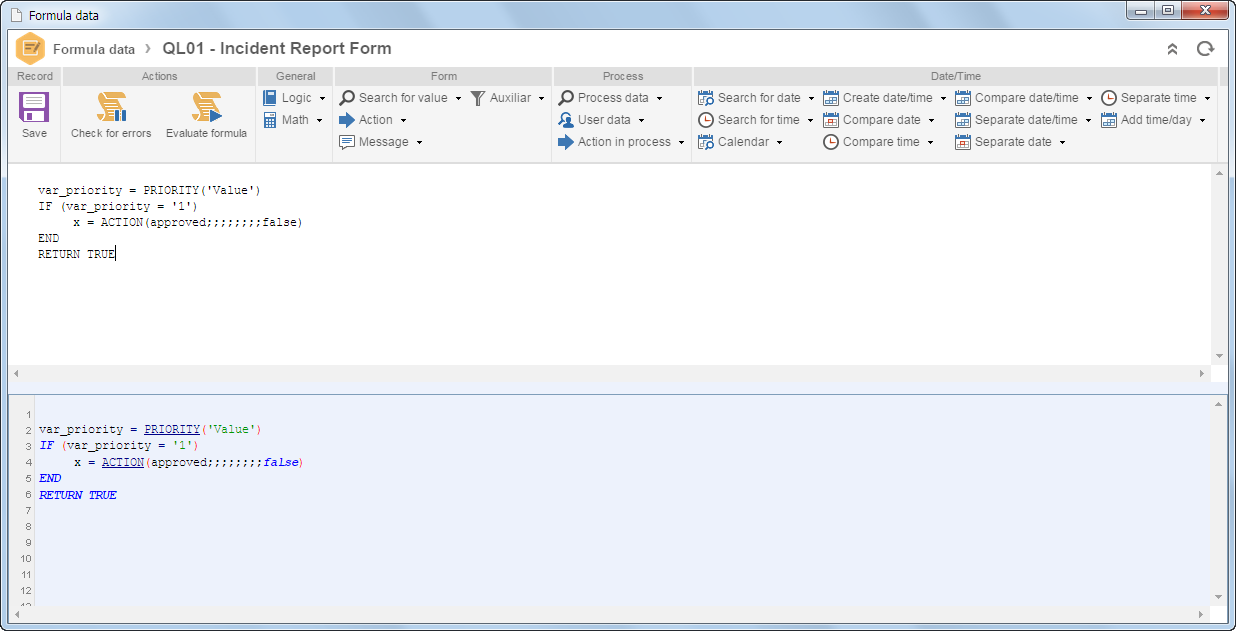
Task: Click the Message speech bubble icon
Action: 347,142
